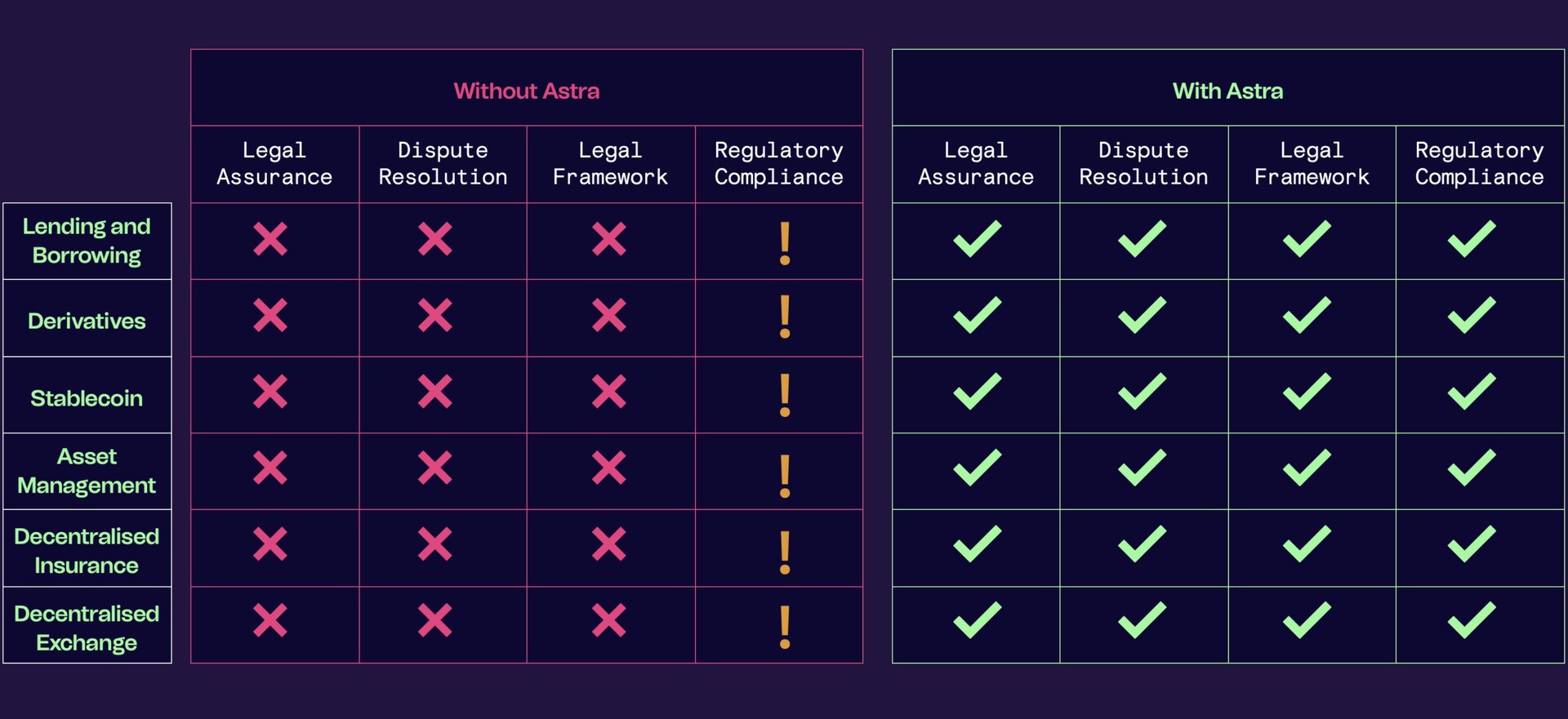Click the Stablecoin row label
1568x719 pixels.
pyautogui.click(x=87, y=398)
